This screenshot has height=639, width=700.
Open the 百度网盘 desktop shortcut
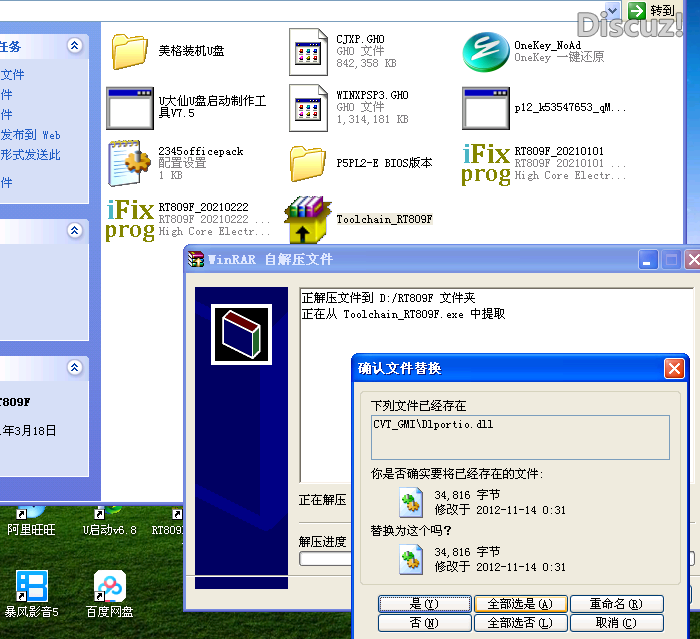click(109, 593)
